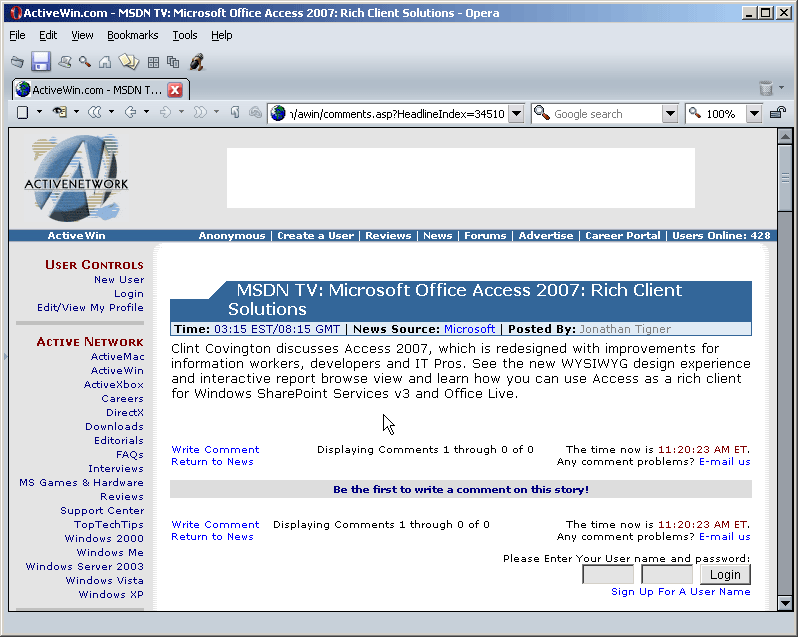This screenshot has height=637, width=798.
Task: Click Sign Up For A User Name
Action: point(680,592)
